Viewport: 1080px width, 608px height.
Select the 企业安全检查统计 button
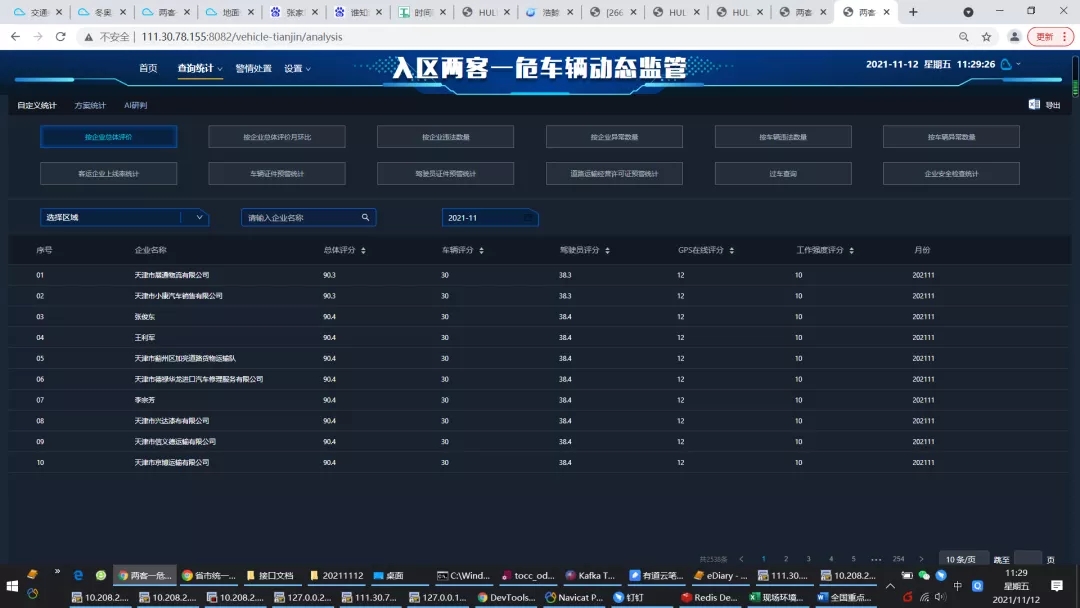coord(951,174)
